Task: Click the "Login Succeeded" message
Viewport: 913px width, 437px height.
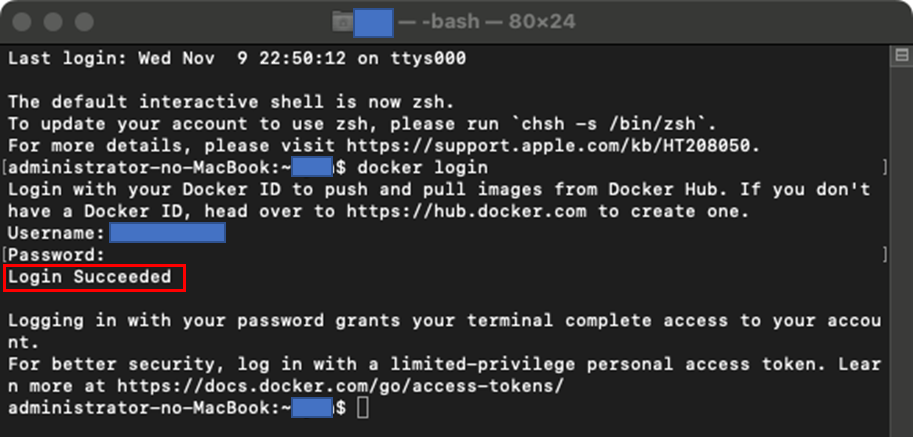Action: point(95,277)
